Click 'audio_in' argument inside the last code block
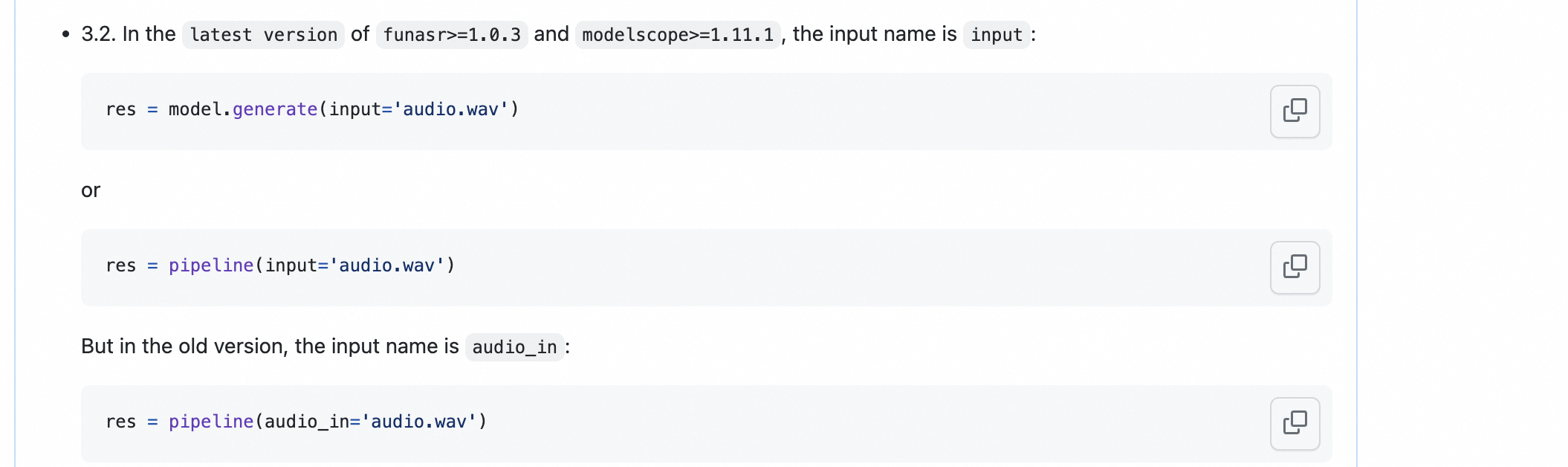 pos(297,422)
